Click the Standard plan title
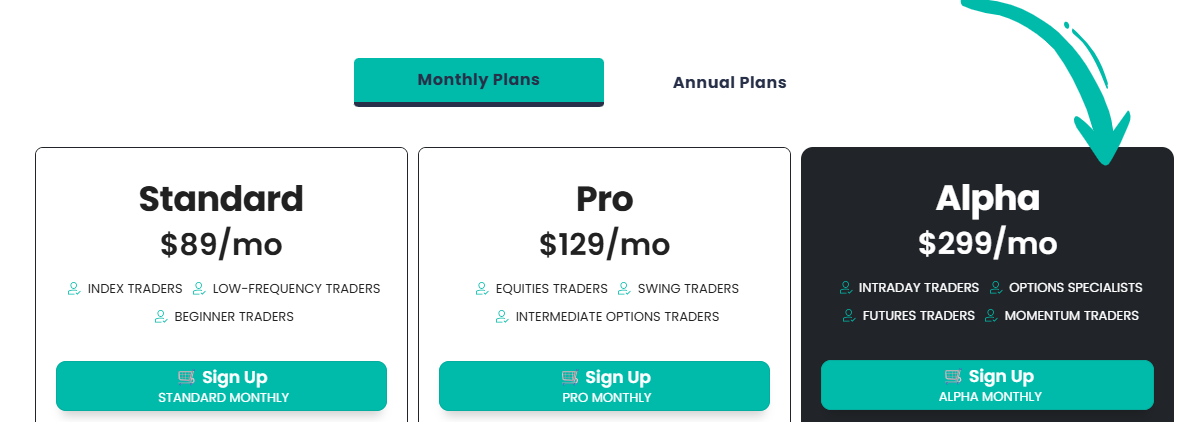1186x422 pixels. point(221,199)
